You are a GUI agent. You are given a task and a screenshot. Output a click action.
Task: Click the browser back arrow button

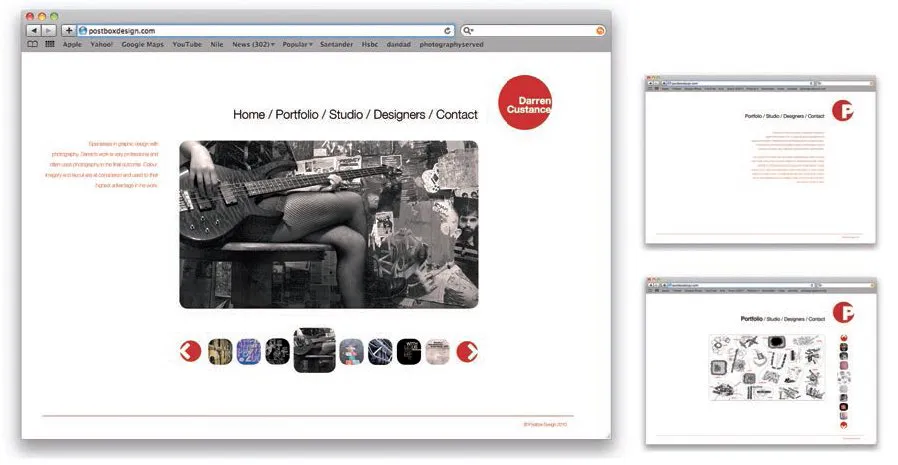click(x=33, y=31)
